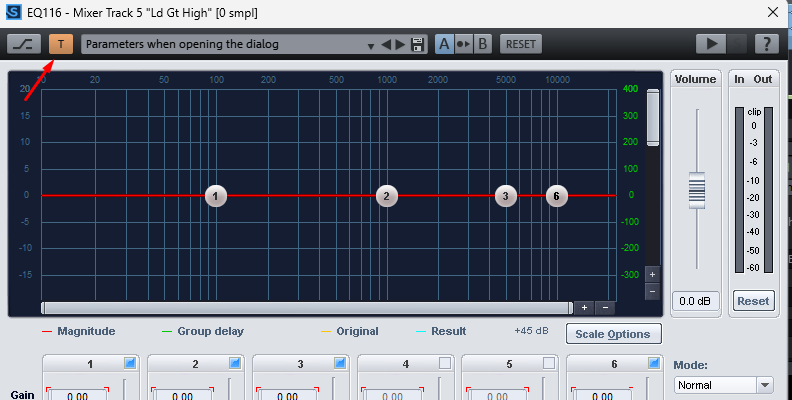
Task: Select EQ band node 6 on graph
Action: 557,196
